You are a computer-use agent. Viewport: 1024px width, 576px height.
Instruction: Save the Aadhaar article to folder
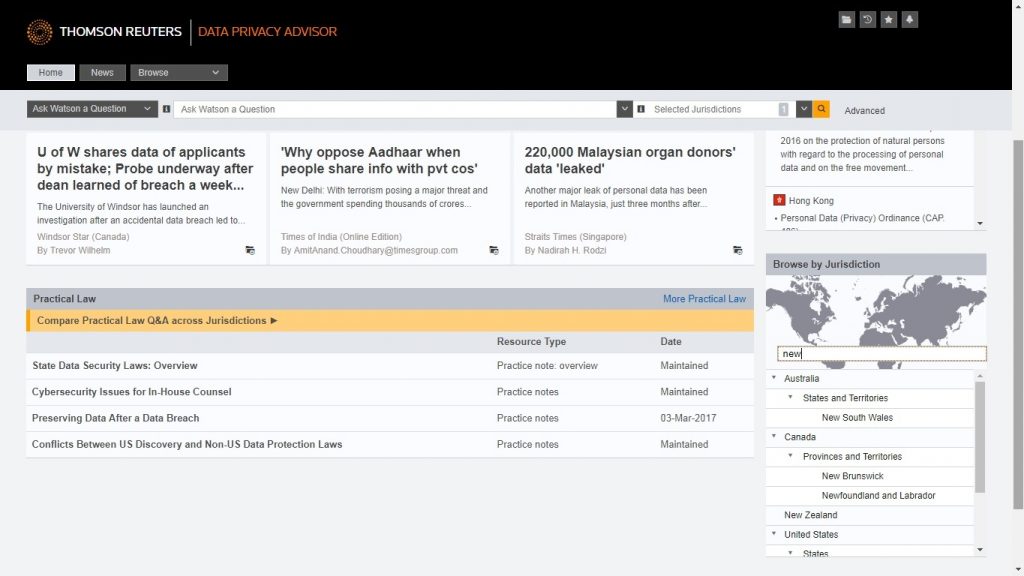[x=494, y=250]
